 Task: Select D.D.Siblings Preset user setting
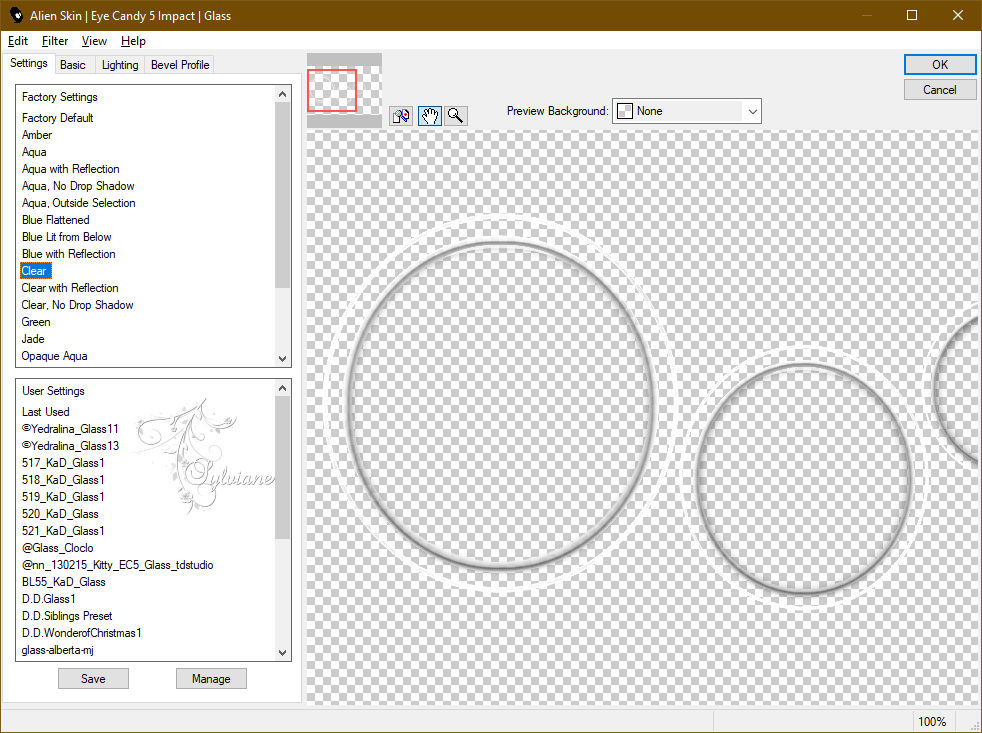click(67, 616)
